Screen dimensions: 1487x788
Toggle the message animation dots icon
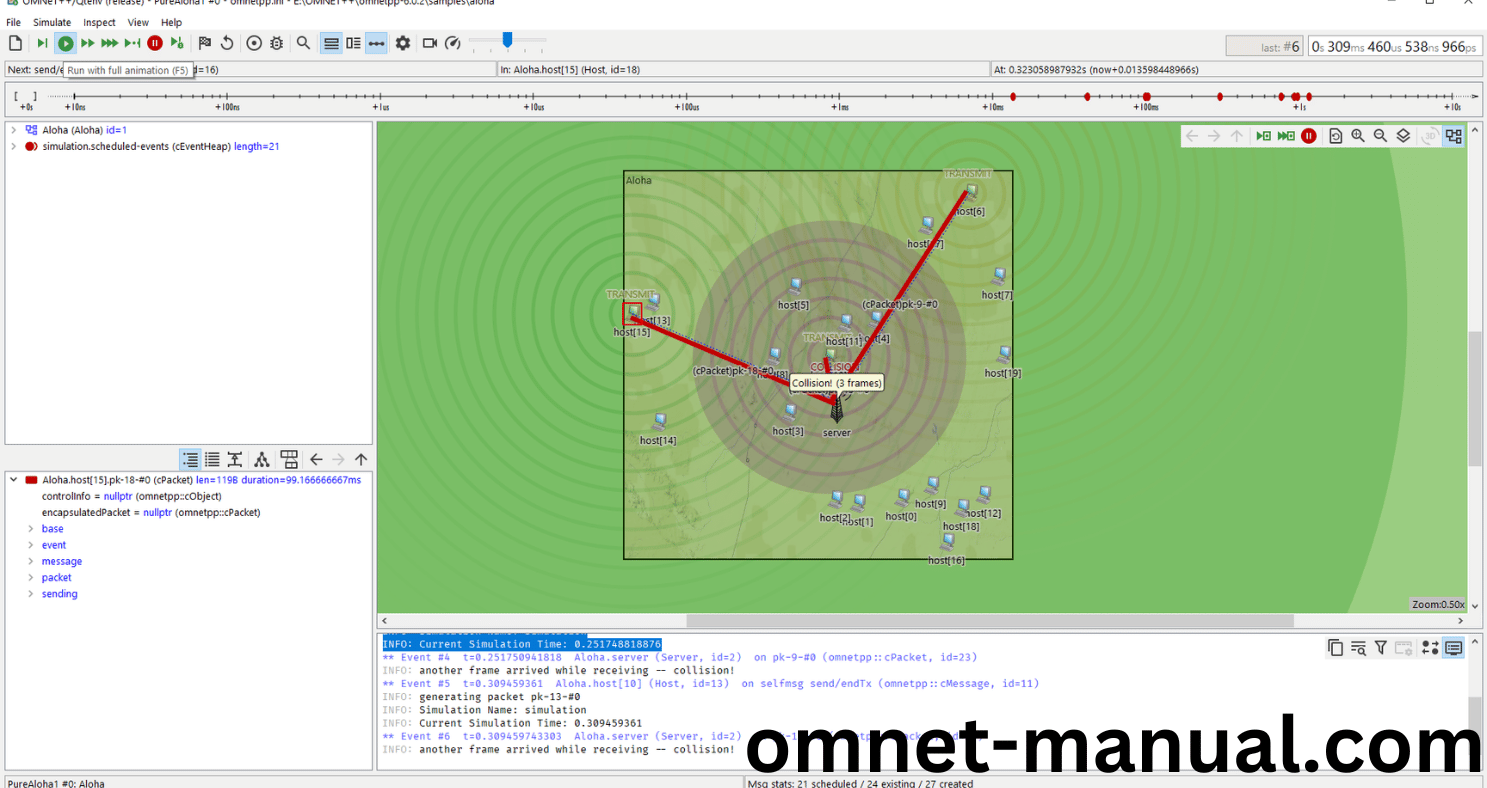tap(376, 43)
